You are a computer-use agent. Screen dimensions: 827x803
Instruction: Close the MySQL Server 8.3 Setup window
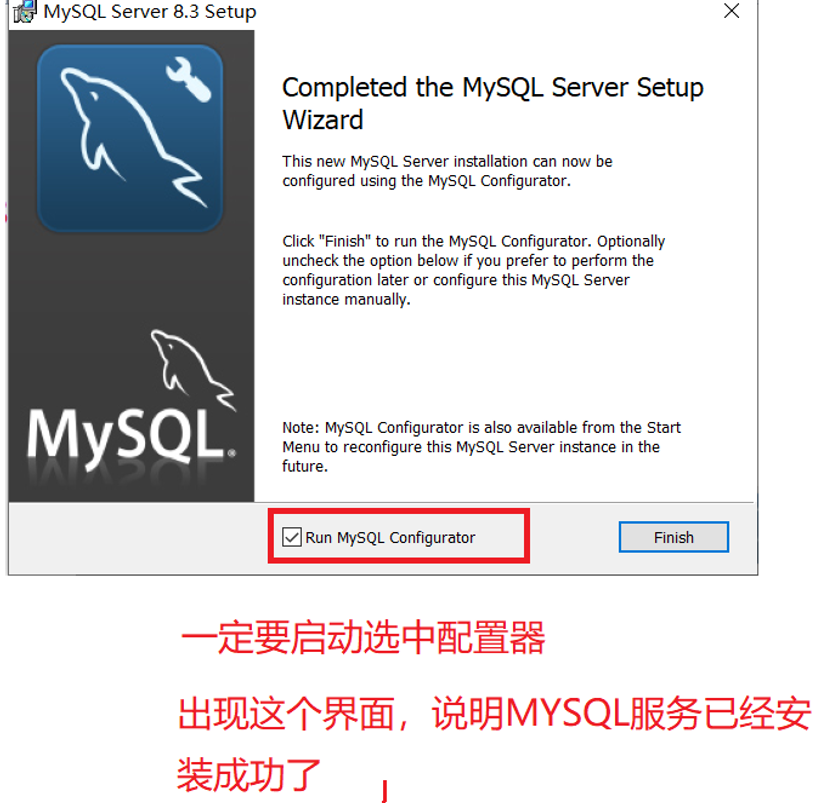click(731, 11)
